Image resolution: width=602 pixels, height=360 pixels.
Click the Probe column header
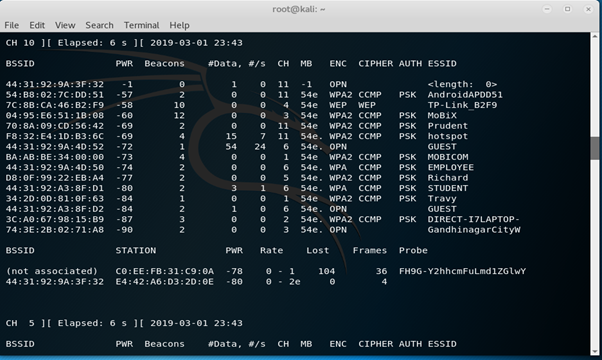click(x=413, y=251)
